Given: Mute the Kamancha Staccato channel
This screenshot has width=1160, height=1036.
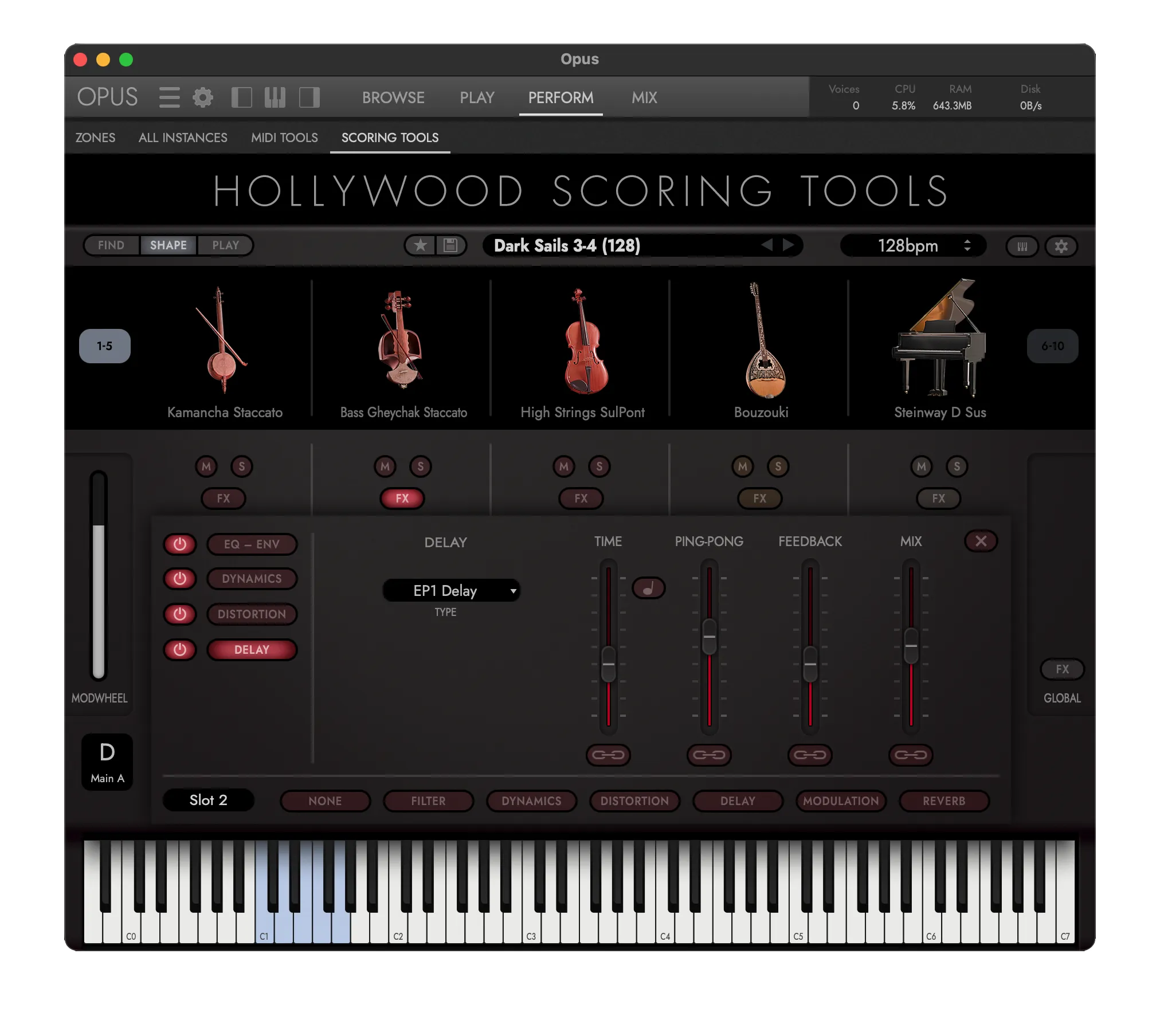Looking at the screenshot, I should click(206, 466).
